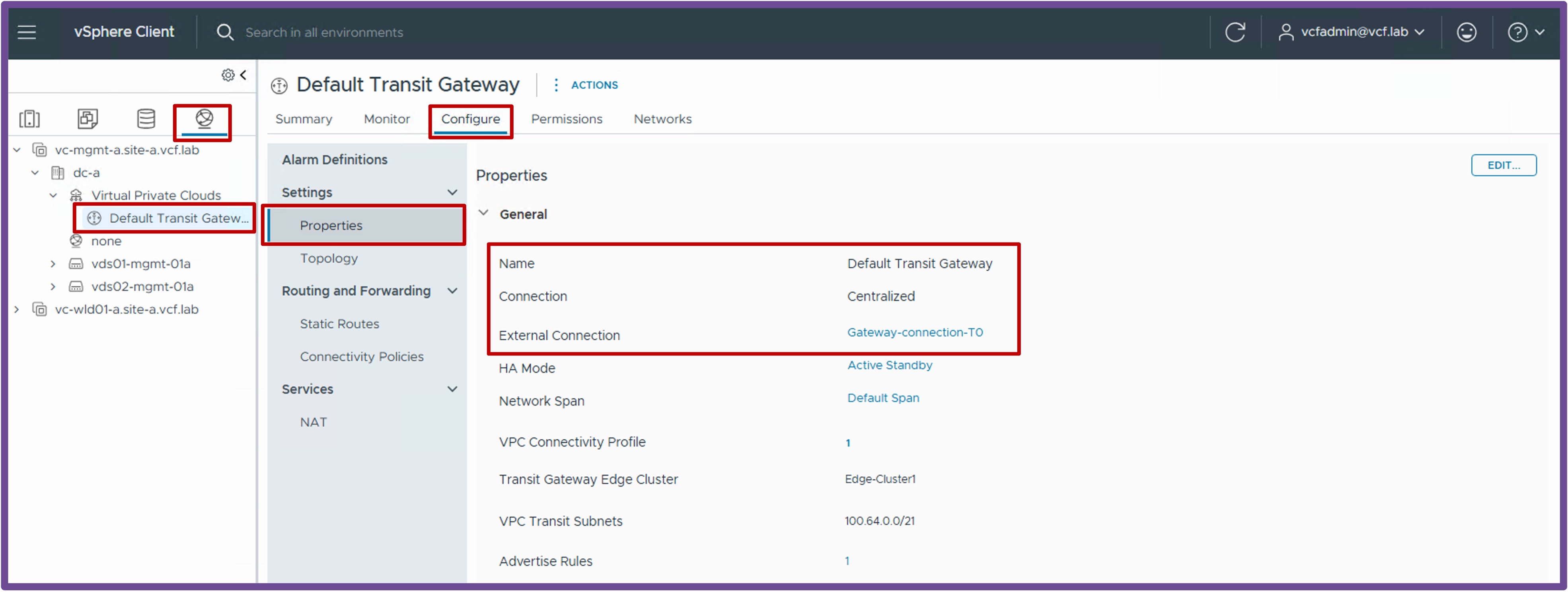Open the hamburger main menu
This screenshot has width=1568, height=592.
coord(27,32)
